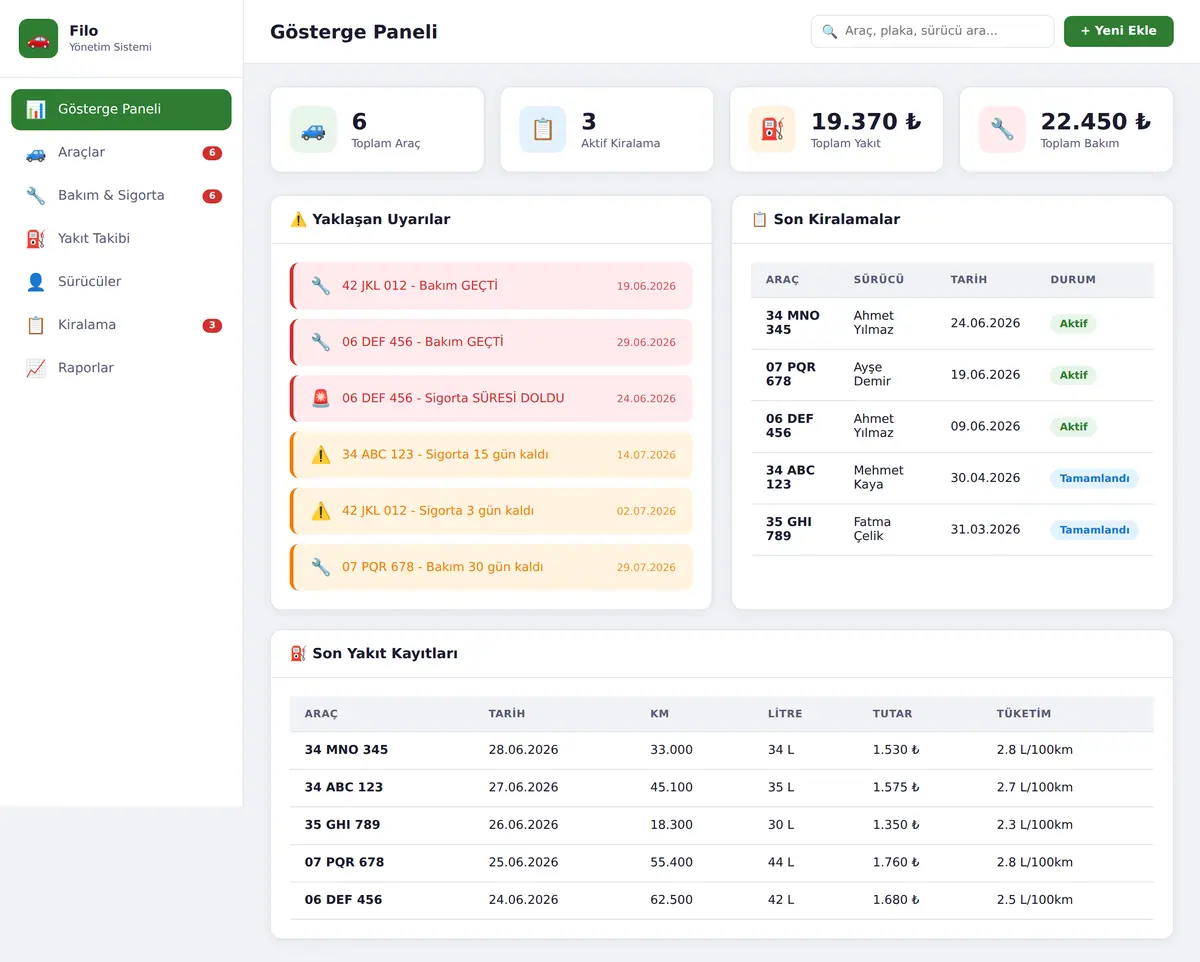Click the 19.370 ₺ Toplam Yakıt value
Screen dimensions: 1200x962
click(x=866, y=121)
